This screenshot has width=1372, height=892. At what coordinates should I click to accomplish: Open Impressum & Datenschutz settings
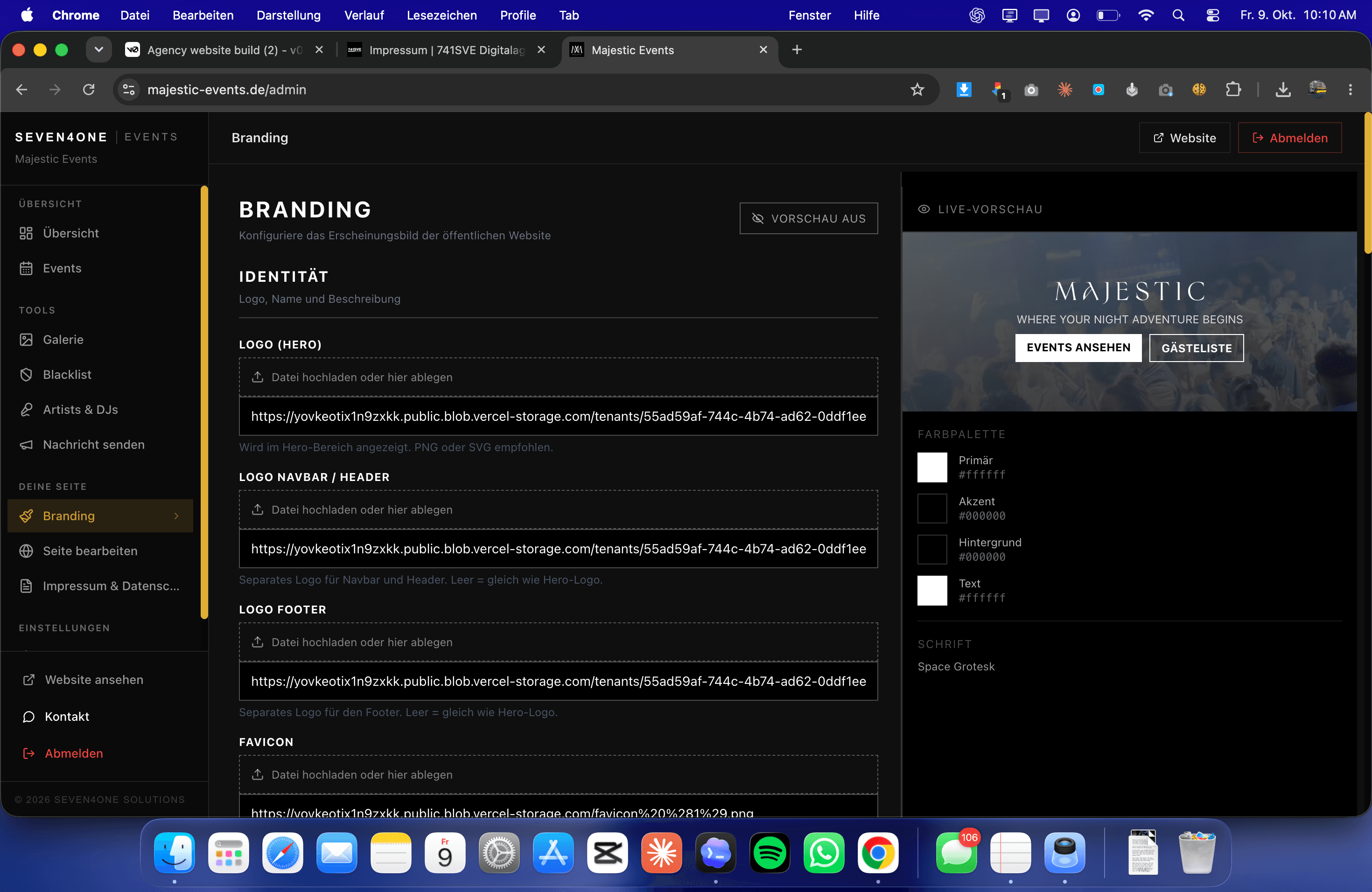(100, 586)
